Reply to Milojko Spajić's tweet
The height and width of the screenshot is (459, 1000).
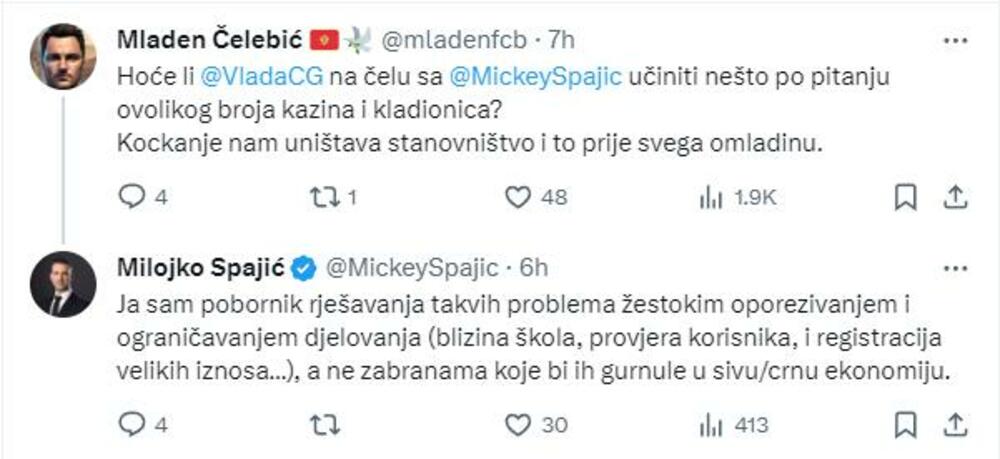tap(132, 425)
